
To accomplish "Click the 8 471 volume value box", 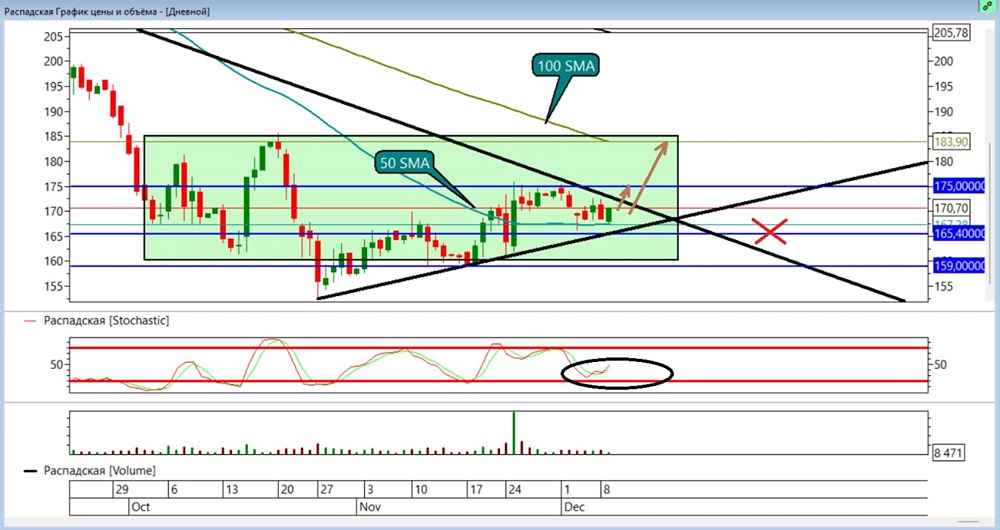I will pos(948,453).
